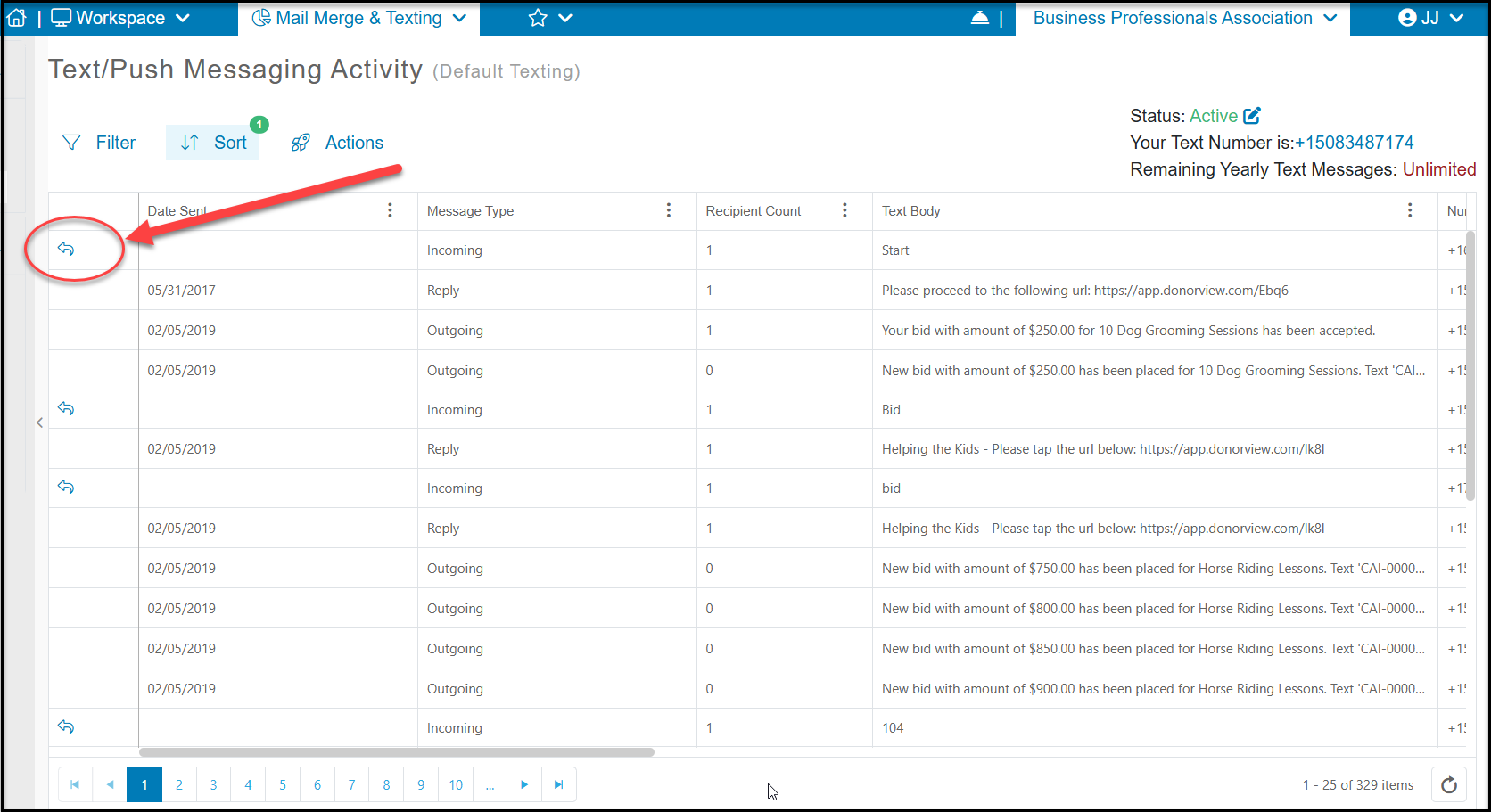1491x812 pixels.
Task: Click the notification bell icon
Action: click(979, 18)
